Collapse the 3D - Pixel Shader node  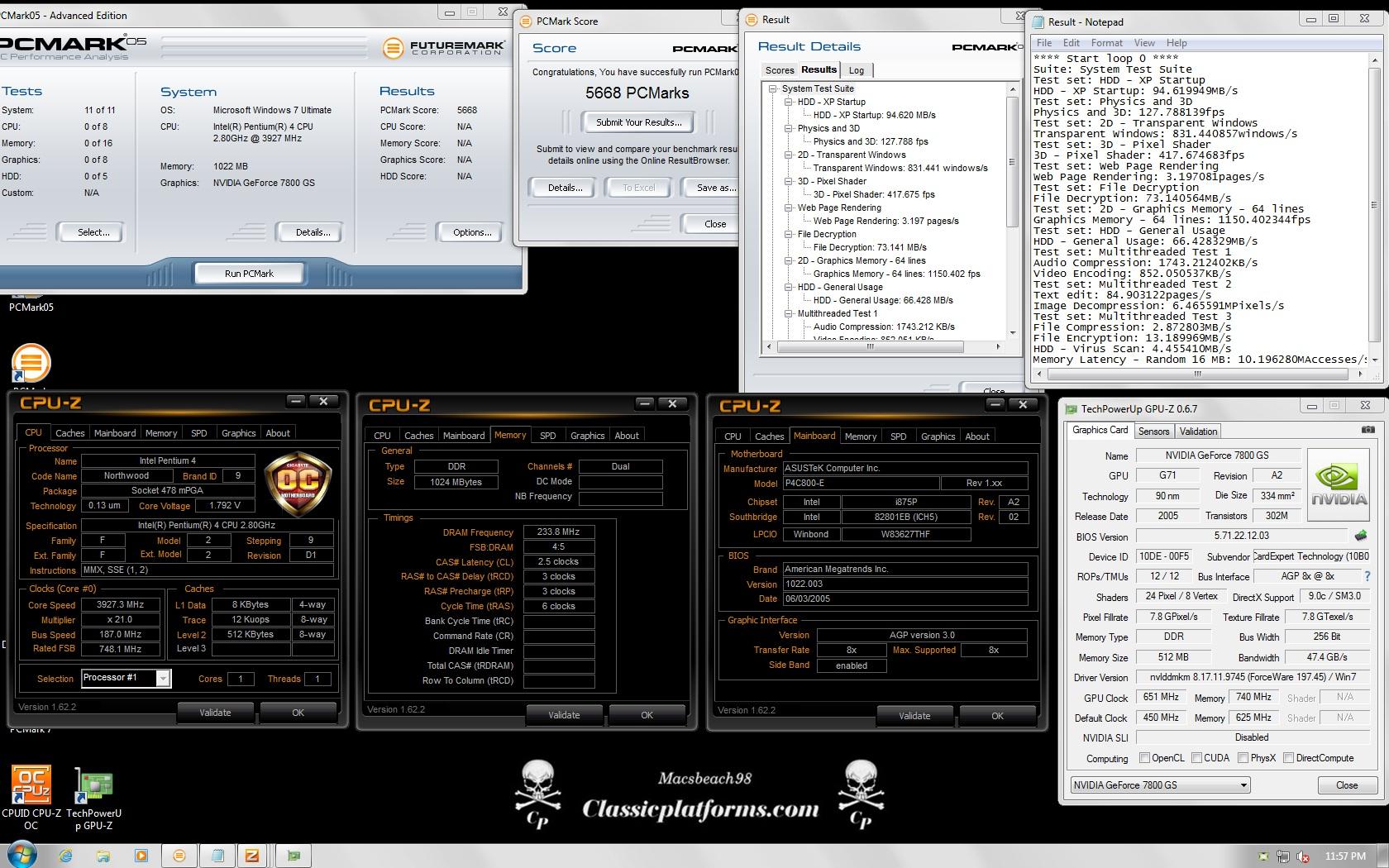[x=789, y=181]
